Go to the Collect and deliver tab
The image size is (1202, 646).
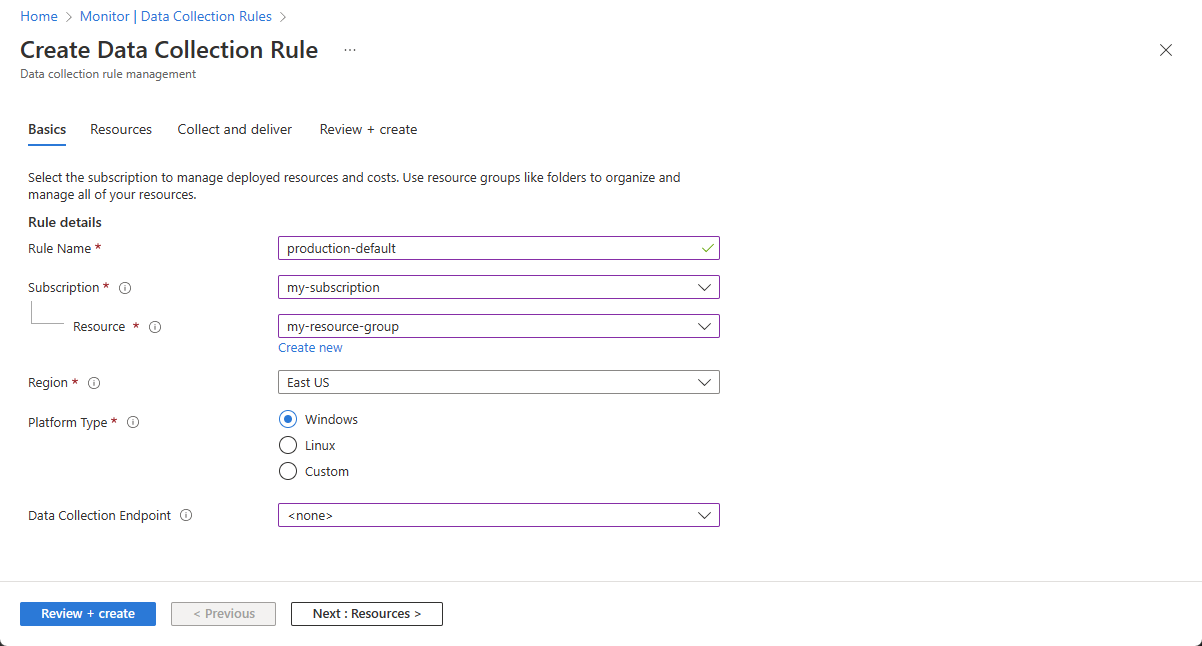(x=235, y=130)
